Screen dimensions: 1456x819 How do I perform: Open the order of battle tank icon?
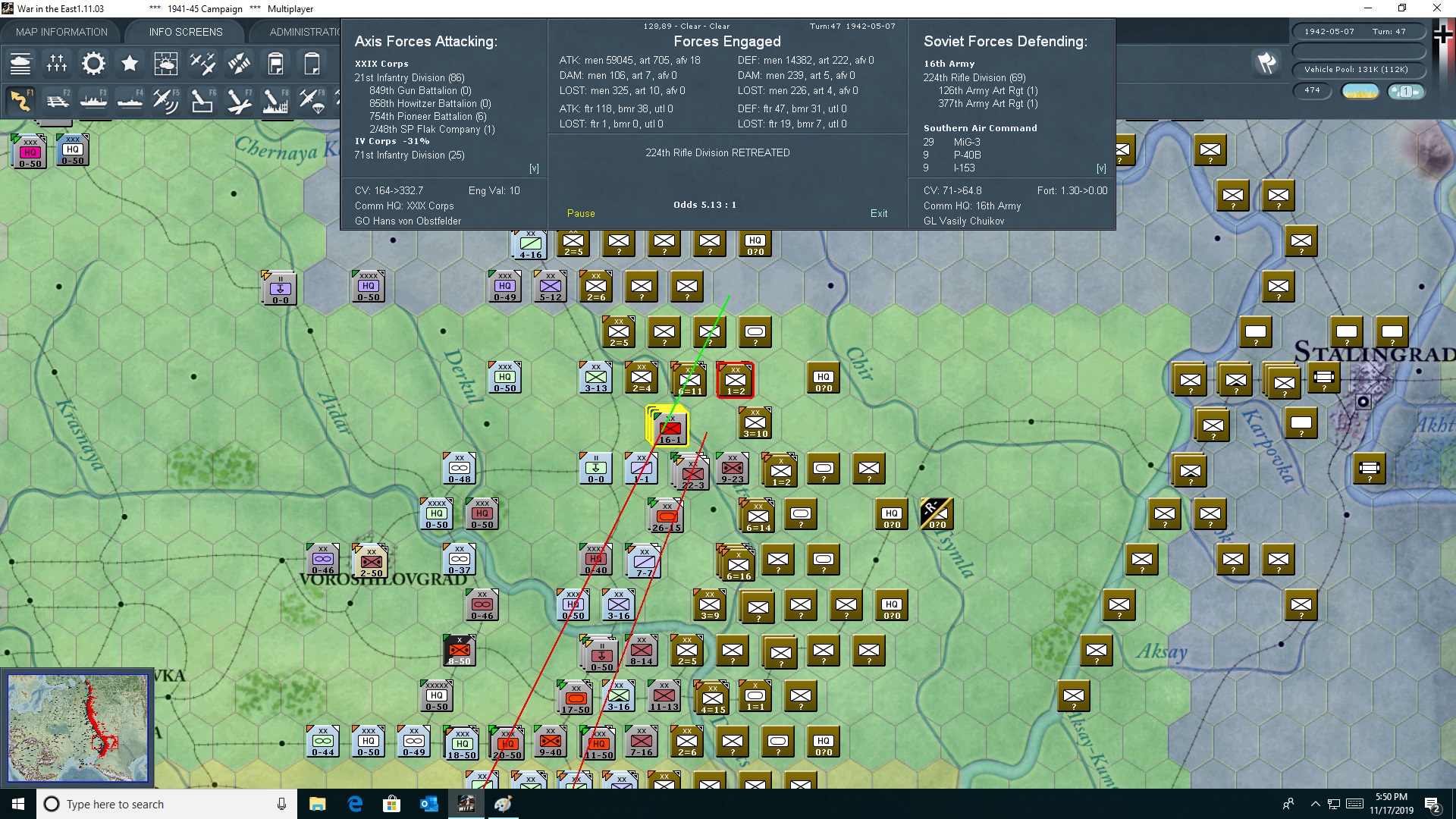pyautogui.click(x=20, y=64)
